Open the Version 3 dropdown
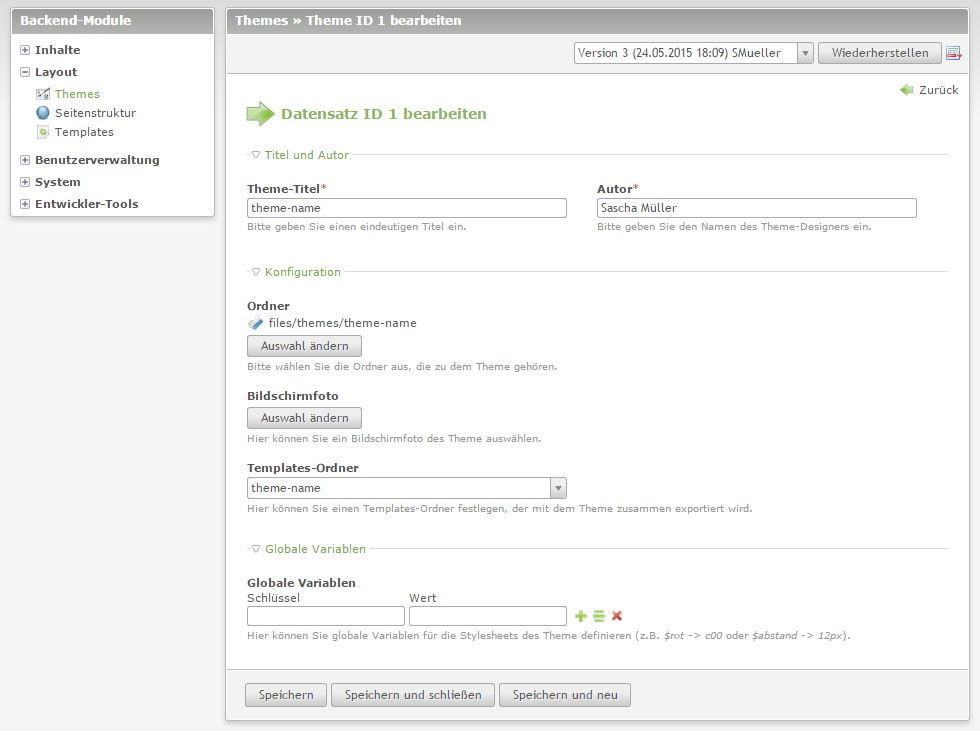980x731 pixels. tap(693, 53)
